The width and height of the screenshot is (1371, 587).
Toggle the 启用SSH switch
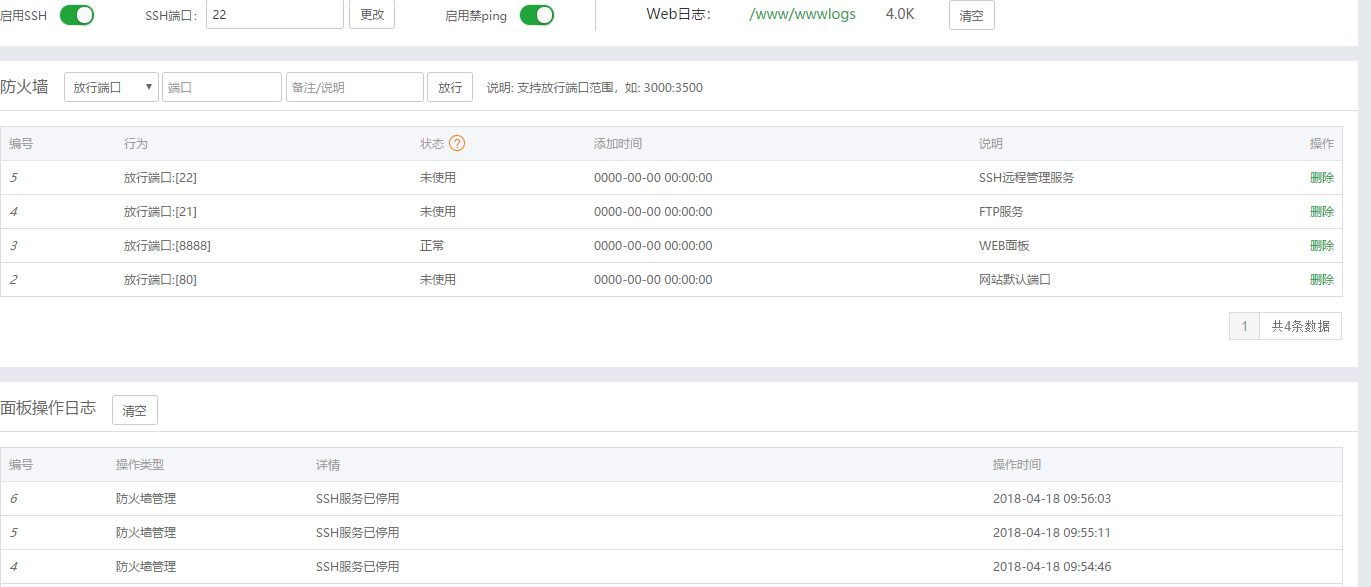coord(77,15)
